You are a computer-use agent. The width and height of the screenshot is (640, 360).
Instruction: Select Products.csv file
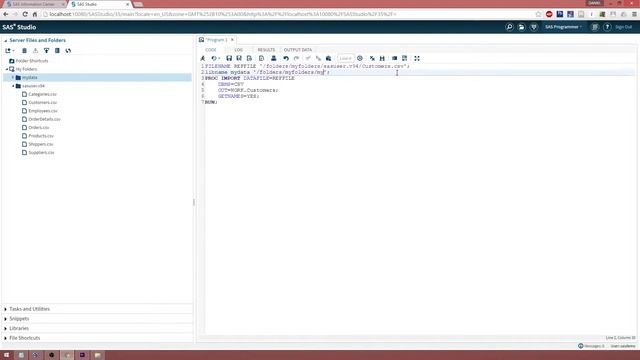click(x=41, y=136)
